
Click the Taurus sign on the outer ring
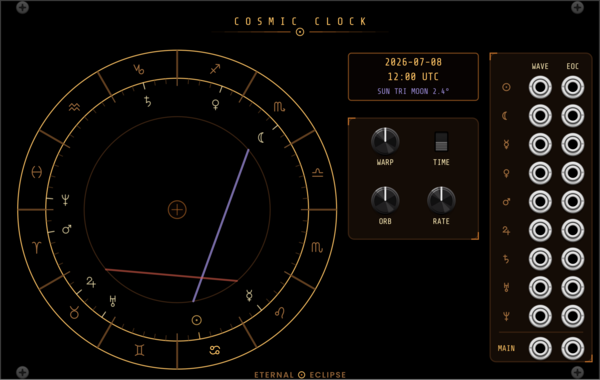(74, 313)
